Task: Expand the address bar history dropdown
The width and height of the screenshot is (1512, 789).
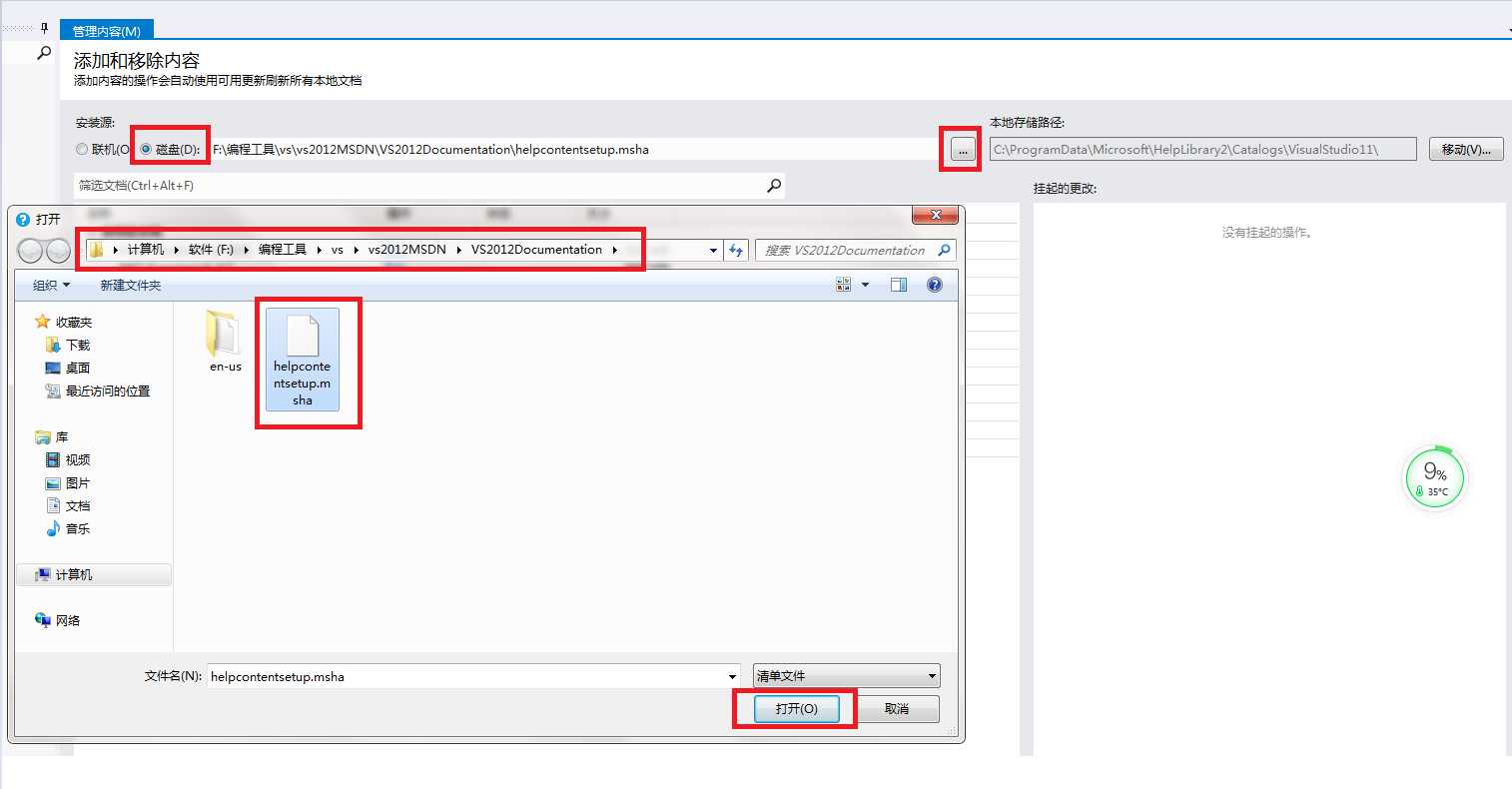Action: (713, 251)
